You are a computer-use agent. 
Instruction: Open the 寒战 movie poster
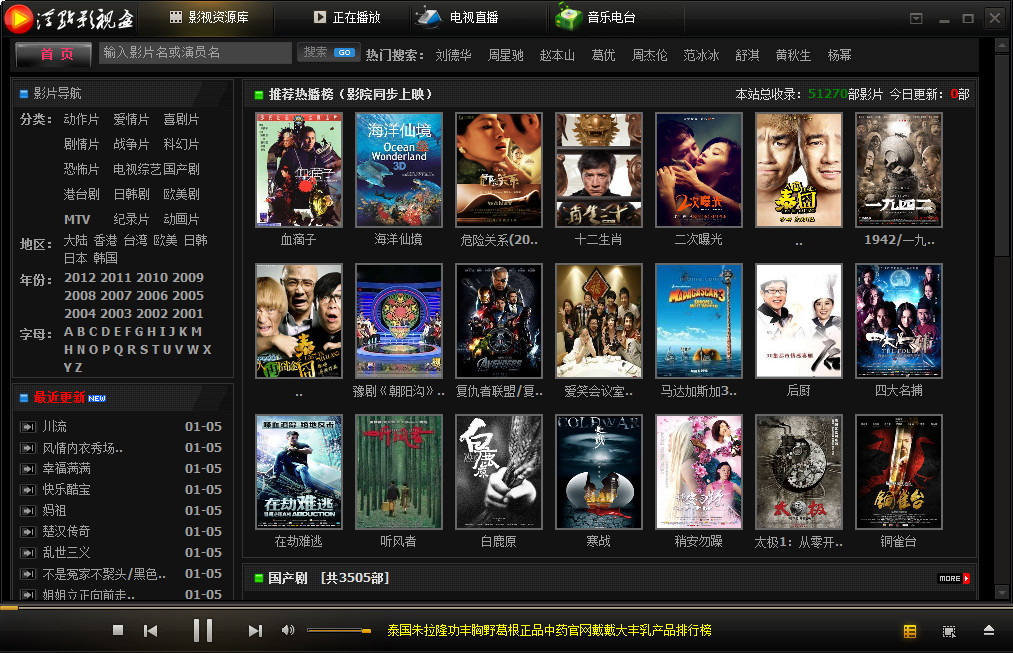599,472
